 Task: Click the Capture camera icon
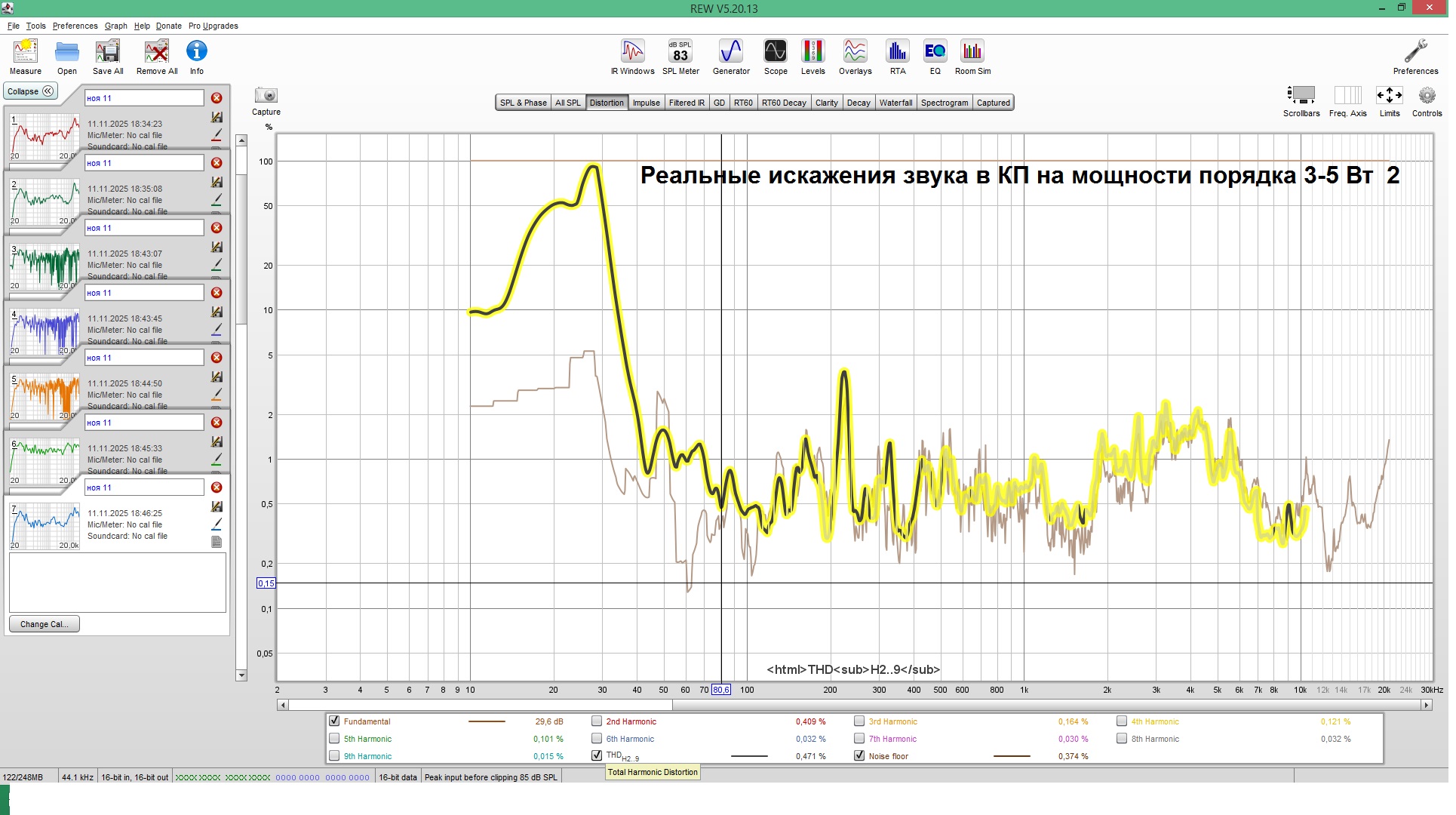[x=266, y=96]
